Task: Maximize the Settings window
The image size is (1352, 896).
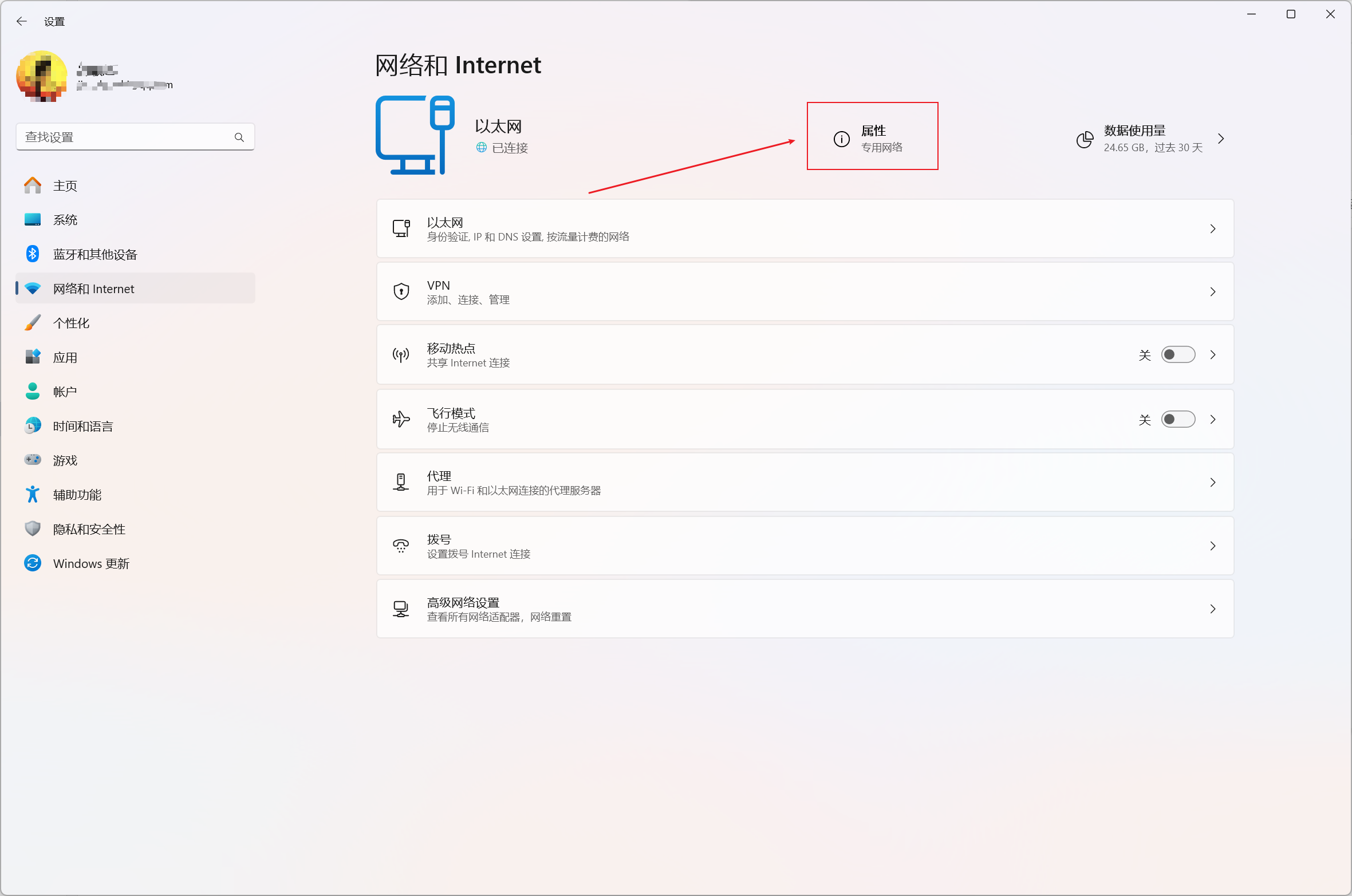Action: point(1291,14)
